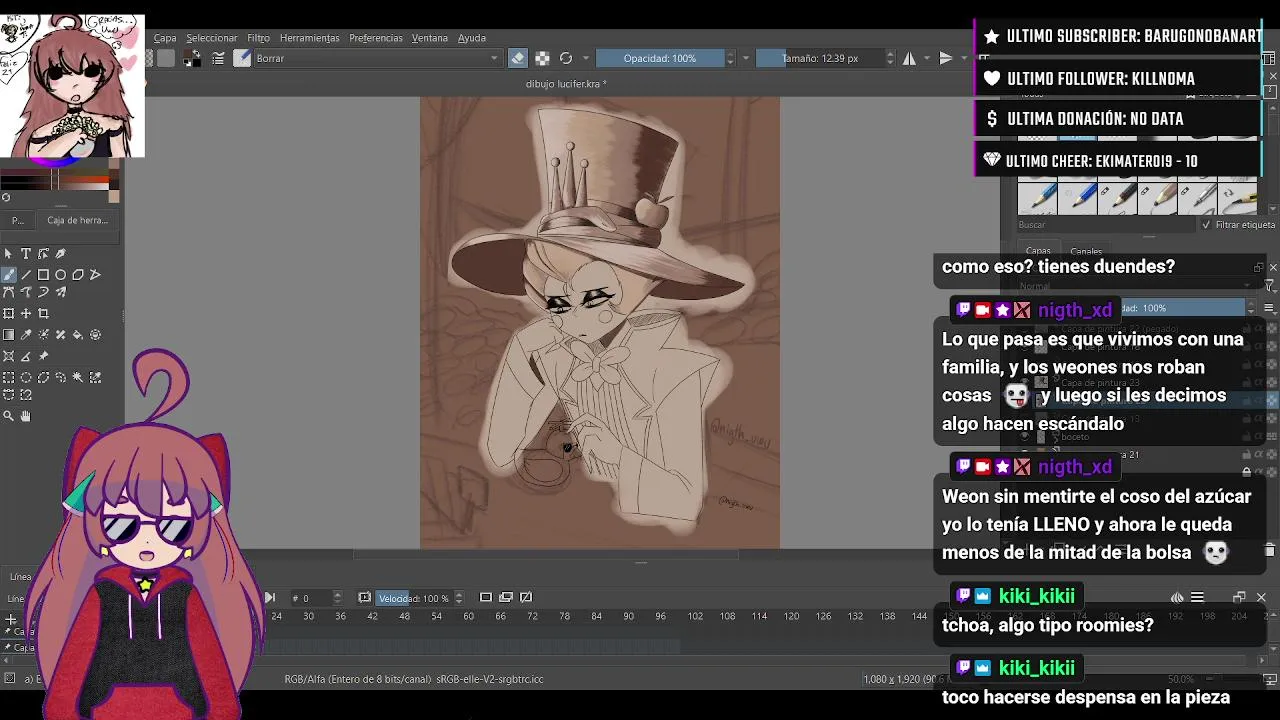This screenshot has width=1280, height=720.
Task: Click the Tamaño size spinner arrows
Action: click(890, 58)
